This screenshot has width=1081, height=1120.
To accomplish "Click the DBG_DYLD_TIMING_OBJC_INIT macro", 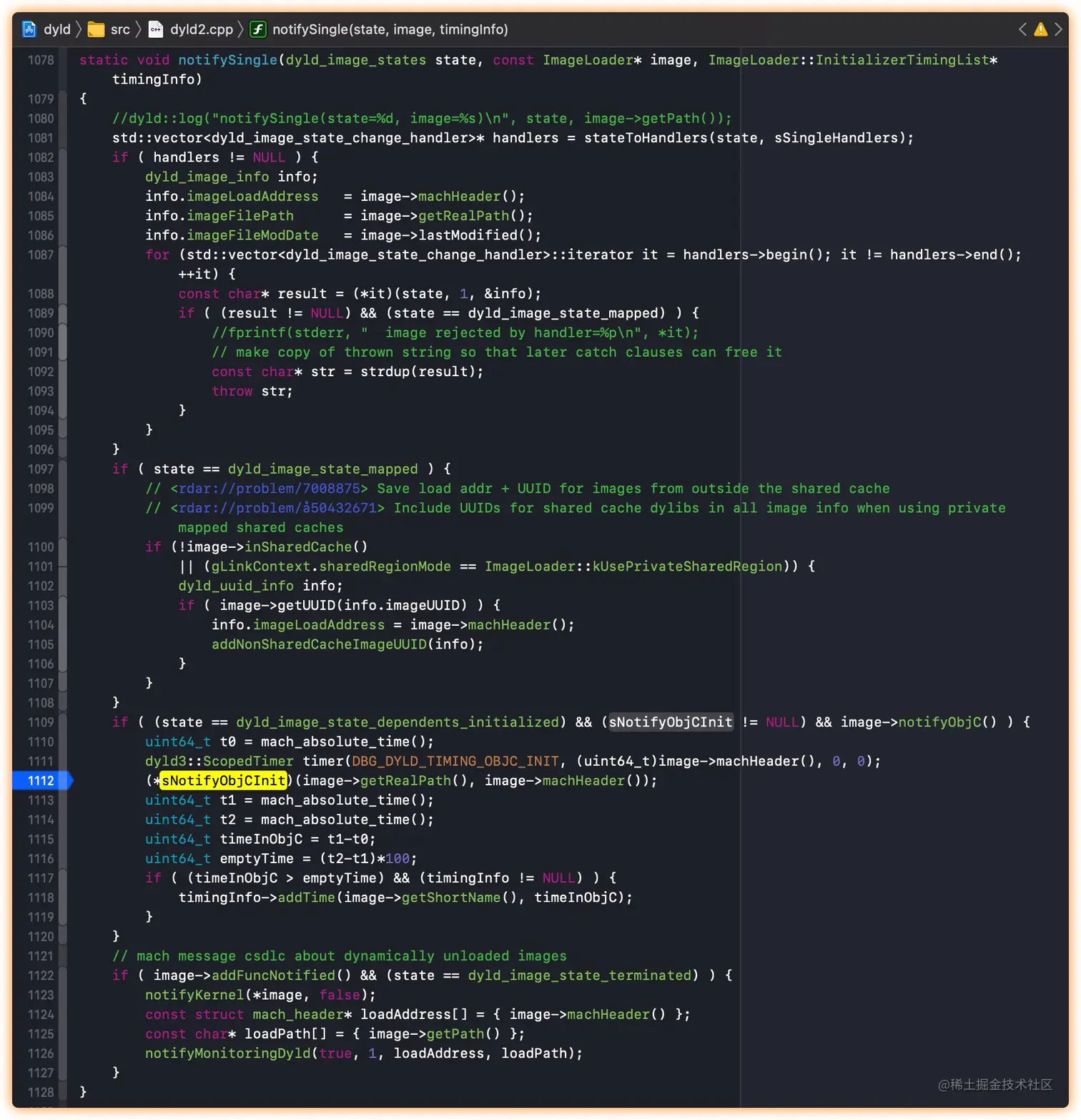I will tap(455, 761).
